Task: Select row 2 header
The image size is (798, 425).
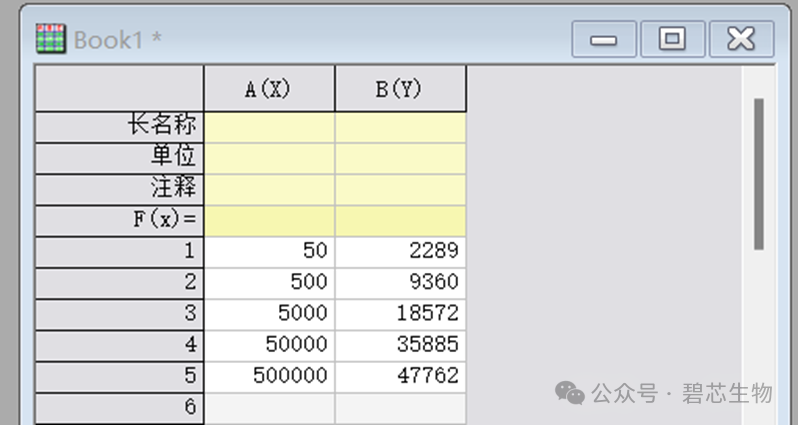Action: click(119, 284)
